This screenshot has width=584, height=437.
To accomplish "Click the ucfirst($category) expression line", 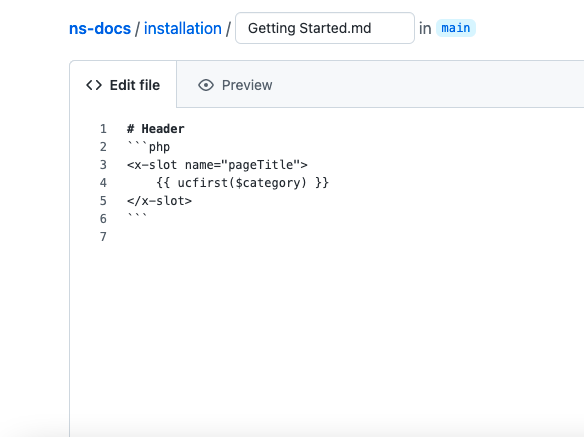I will click(242, 183).
